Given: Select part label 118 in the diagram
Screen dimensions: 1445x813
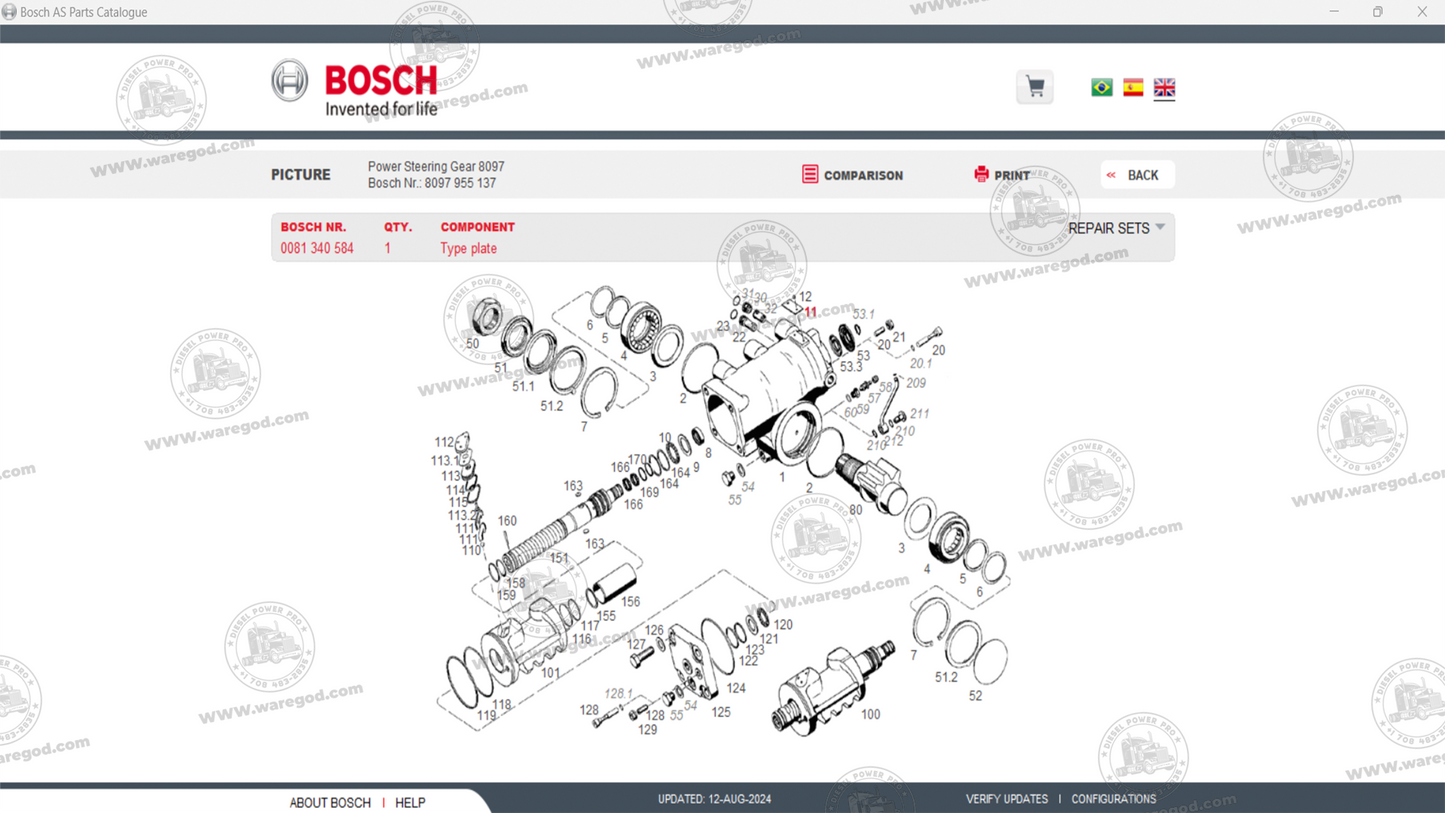Looking at the screenshot, I should click(x=501, y=704).
